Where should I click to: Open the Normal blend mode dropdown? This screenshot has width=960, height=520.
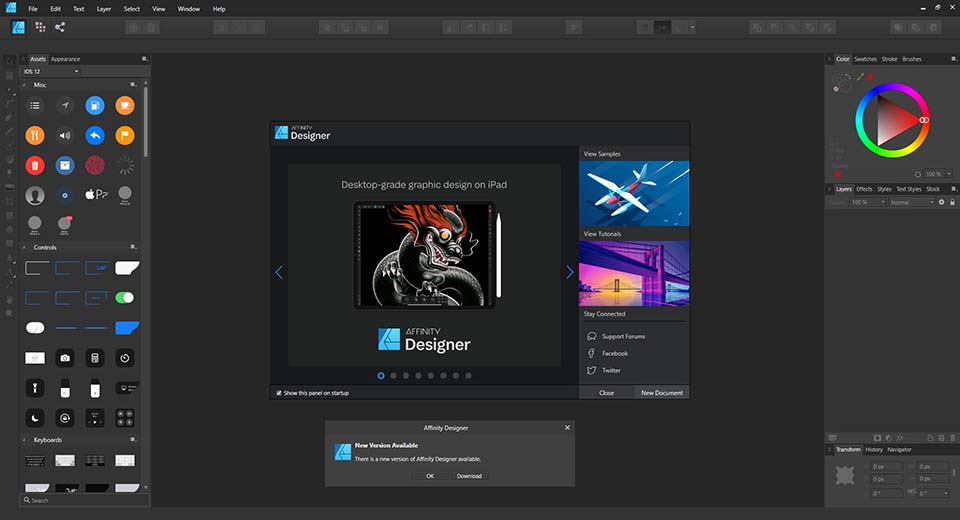(x=912, y=202)
